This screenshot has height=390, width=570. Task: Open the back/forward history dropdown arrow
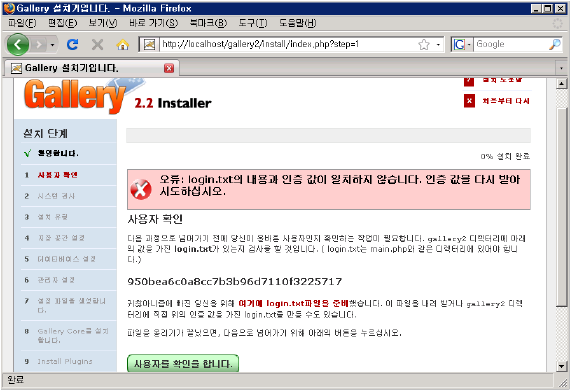[52, 45]
